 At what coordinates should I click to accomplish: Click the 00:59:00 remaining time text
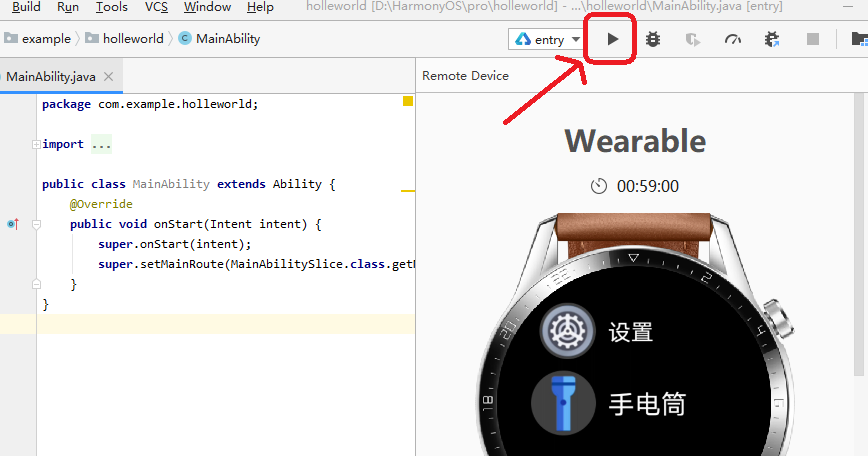pos(648,186)
